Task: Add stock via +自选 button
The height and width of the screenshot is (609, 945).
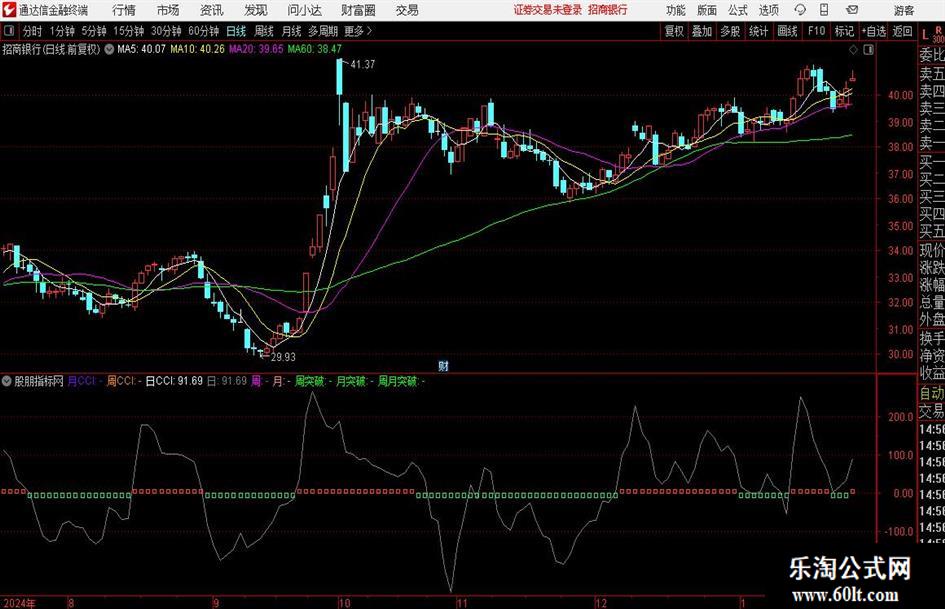Action: click(x=874, y=31)
